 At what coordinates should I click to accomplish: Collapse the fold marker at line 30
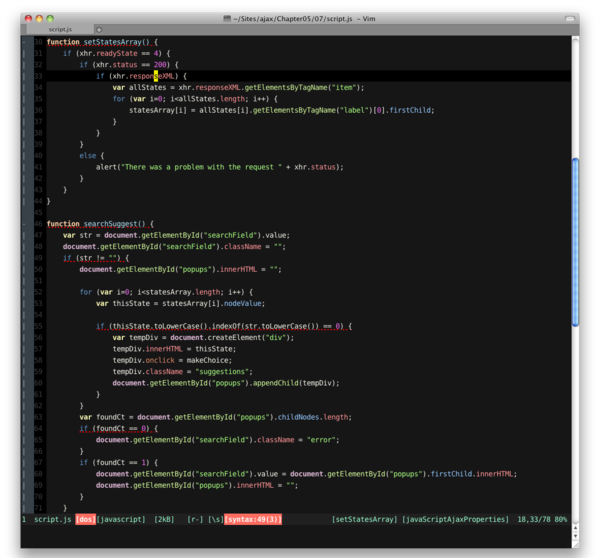pyautogui.click(x=24, y=42)
